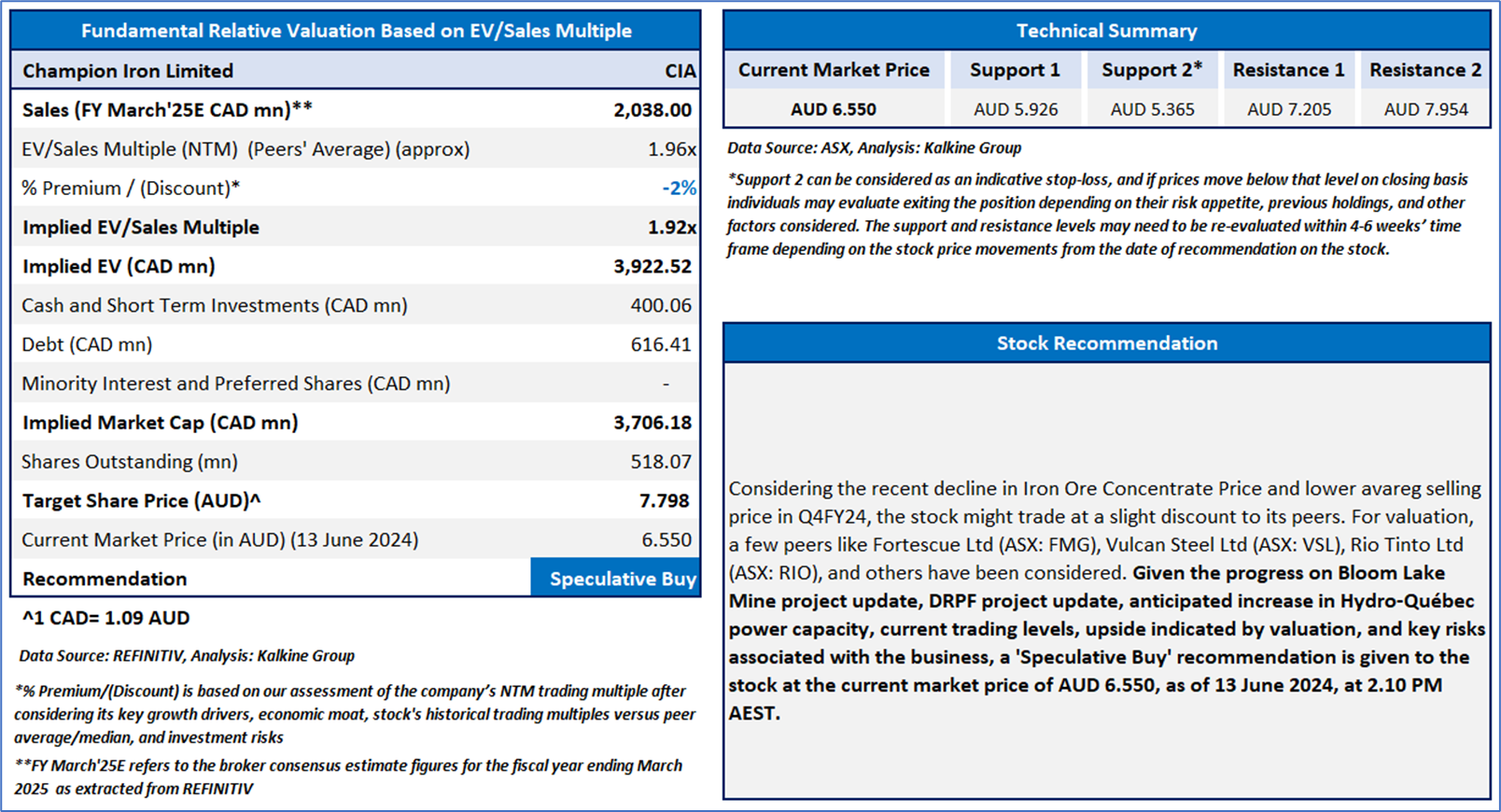Click the Implied Market Cap value 3,706.18
Viewport: 1501px width, 812px height.
click(x=652, y=423)
